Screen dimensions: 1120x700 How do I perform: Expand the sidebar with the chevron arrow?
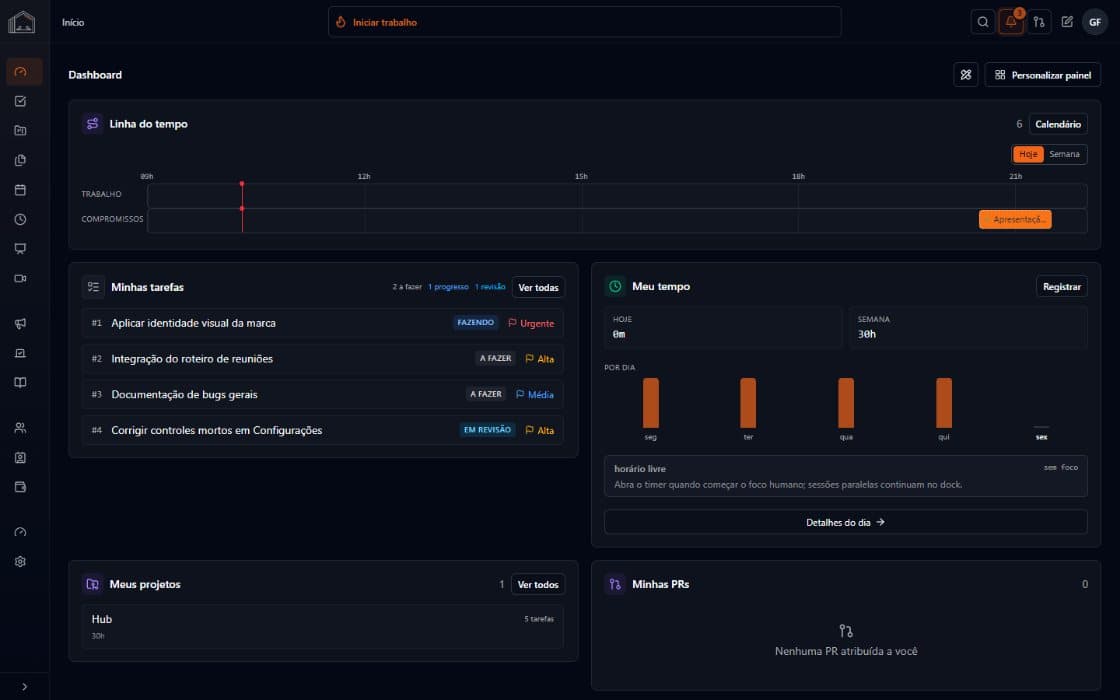coord(24,687)
